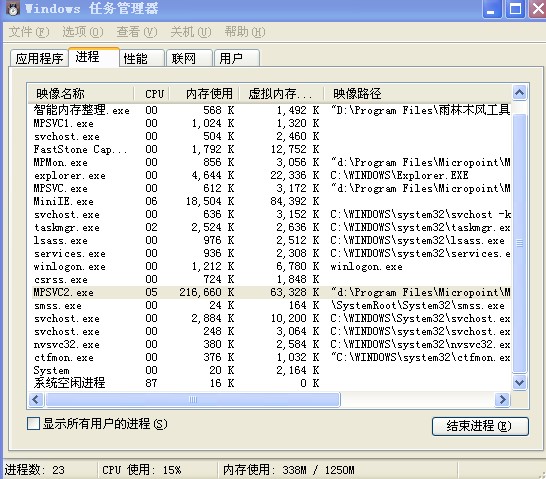The image size is (546, 479).
Task: Click the 84,392 K virtual memory value
Action: click(x=295, y=202)
